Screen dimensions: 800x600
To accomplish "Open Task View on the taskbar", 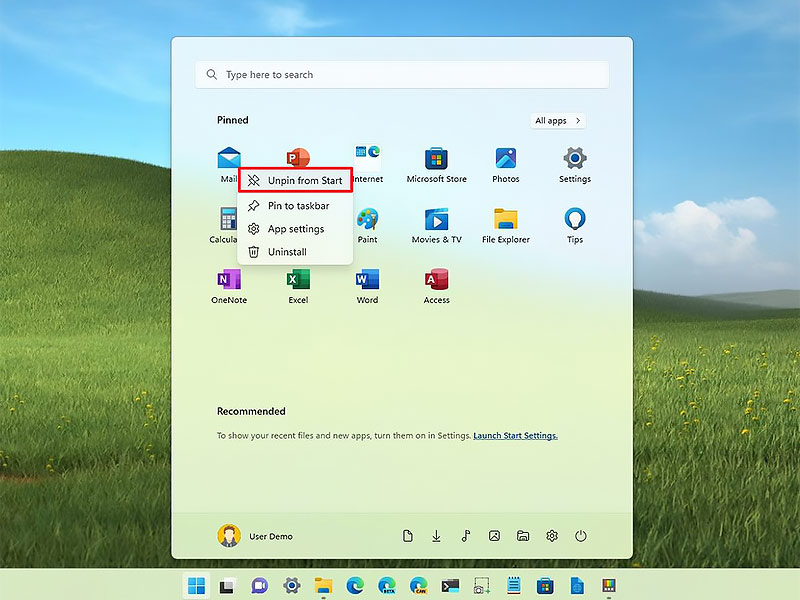I will tap(228, 585).
